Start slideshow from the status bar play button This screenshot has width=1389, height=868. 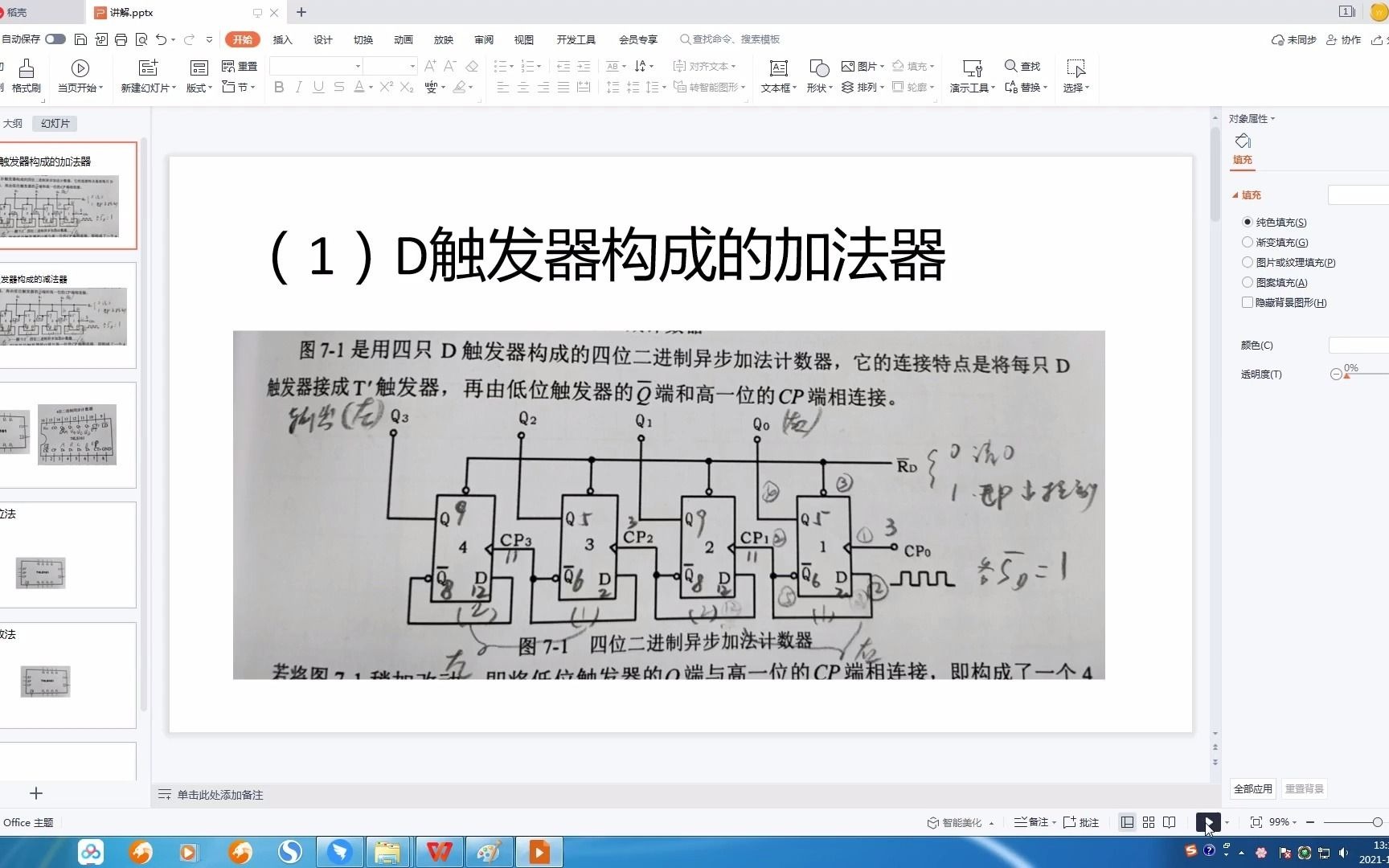pyautogui.click(x=1207, y=822)
